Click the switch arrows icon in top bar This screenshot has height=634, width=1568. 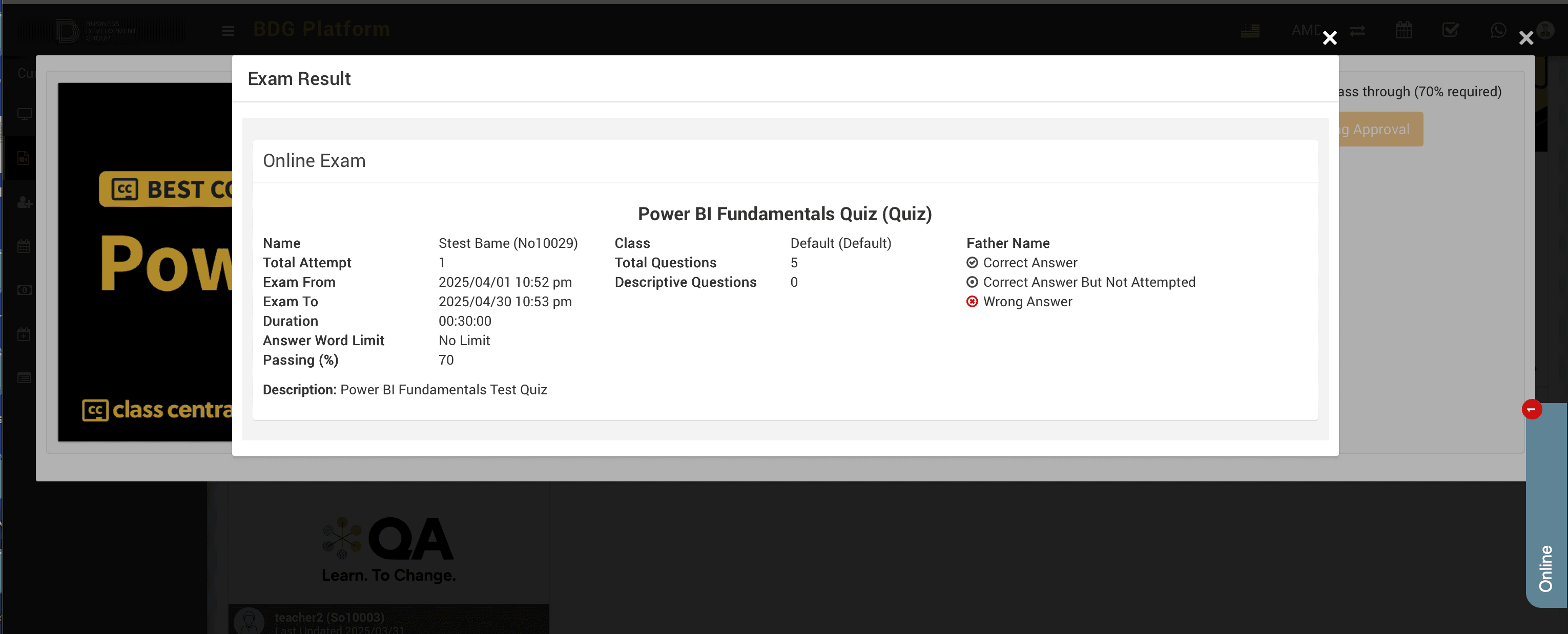click(x=1357, y=30)
